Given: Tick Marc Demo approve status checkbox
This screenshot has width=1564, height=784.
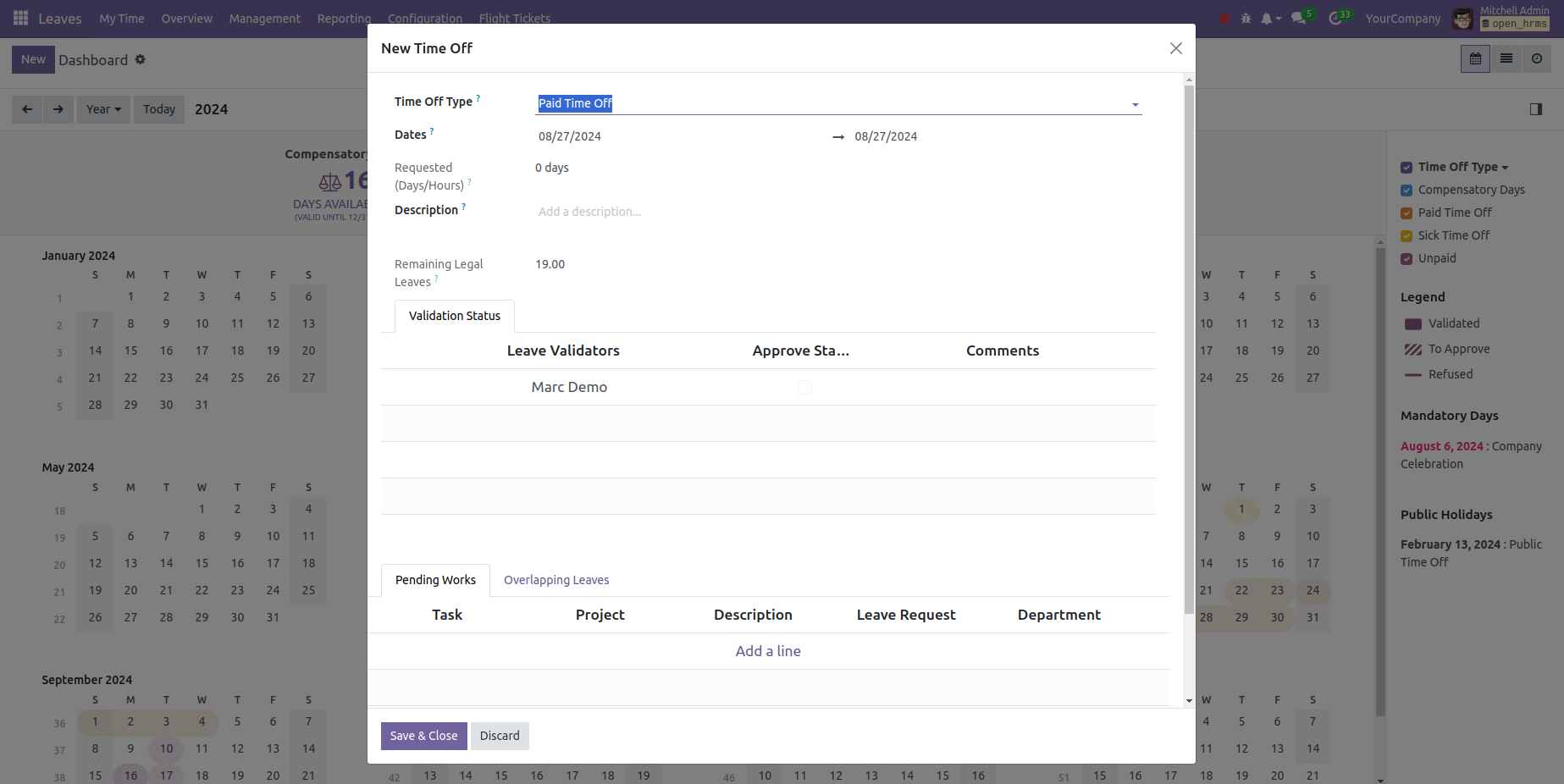Looking at the screenshot, I should point(804,387).
